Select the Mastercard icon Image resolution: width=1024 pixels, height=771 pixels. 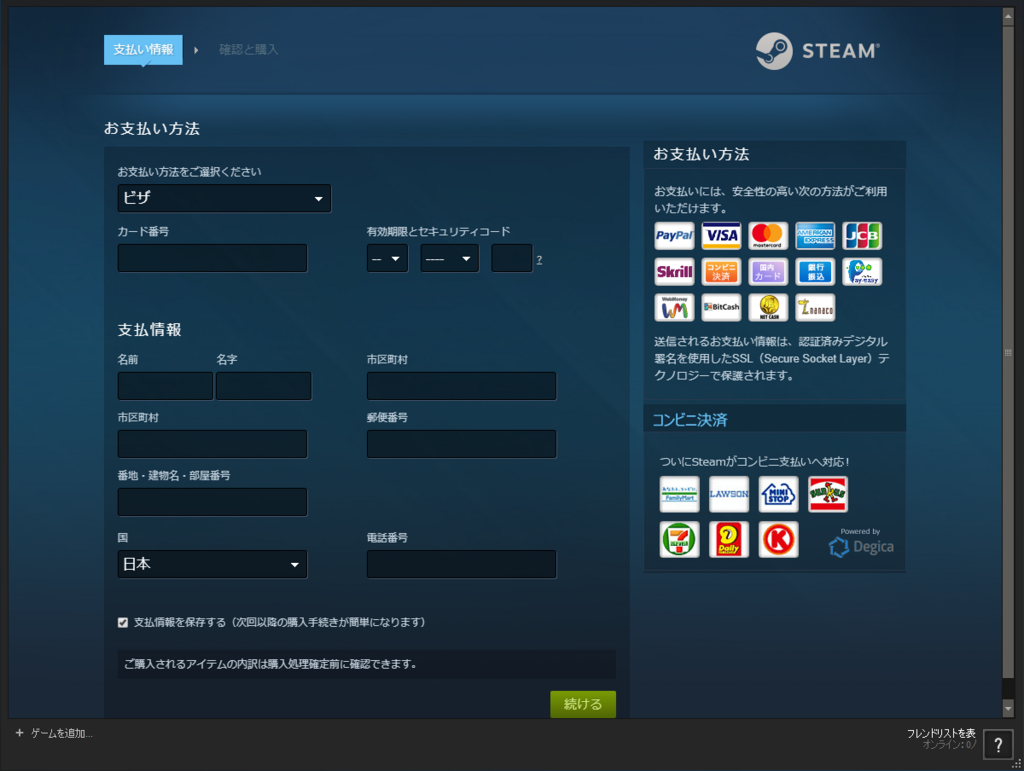(767, 235)
